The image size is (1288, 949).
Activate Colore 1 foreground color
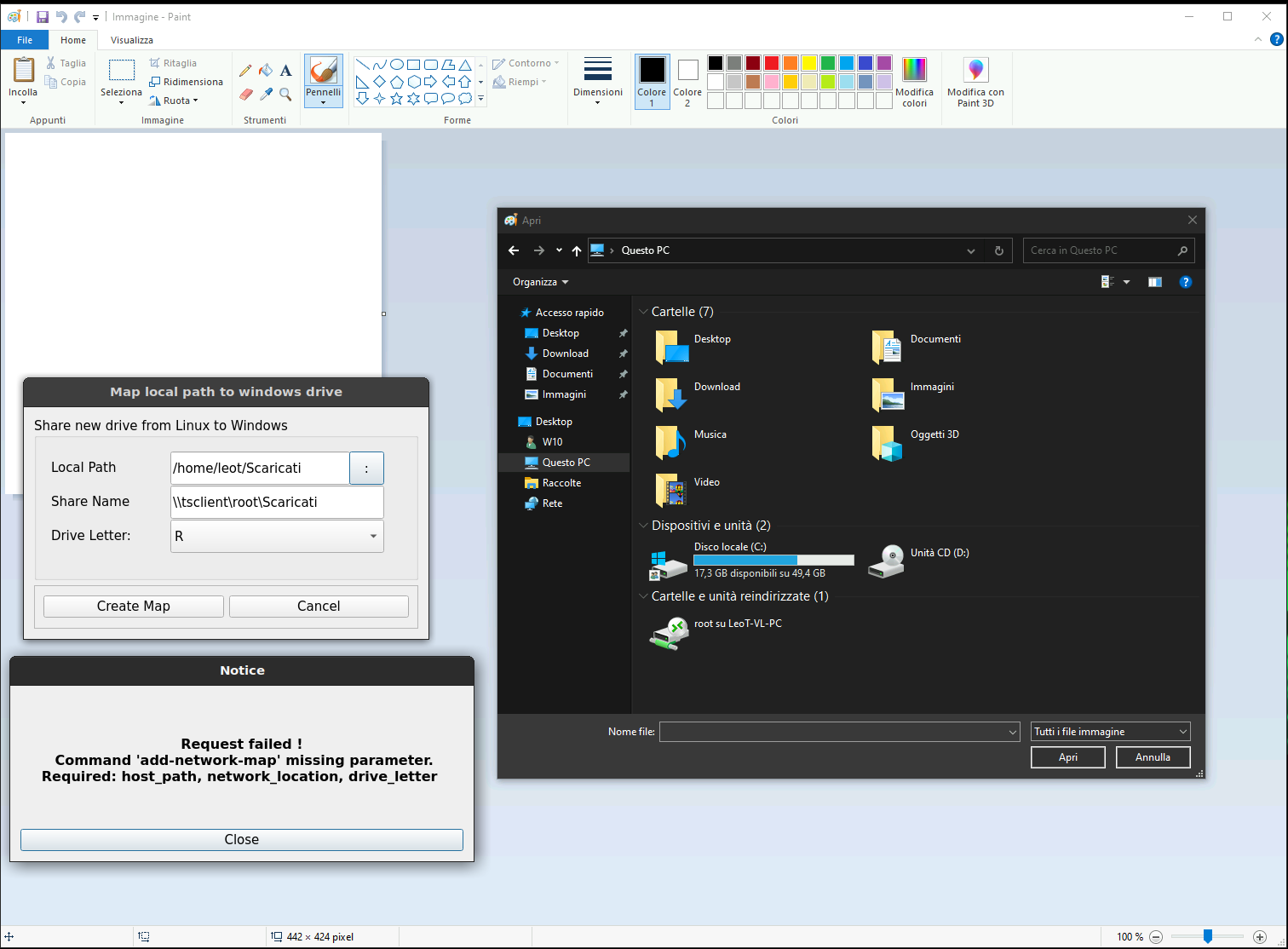(x=652, y=81)
